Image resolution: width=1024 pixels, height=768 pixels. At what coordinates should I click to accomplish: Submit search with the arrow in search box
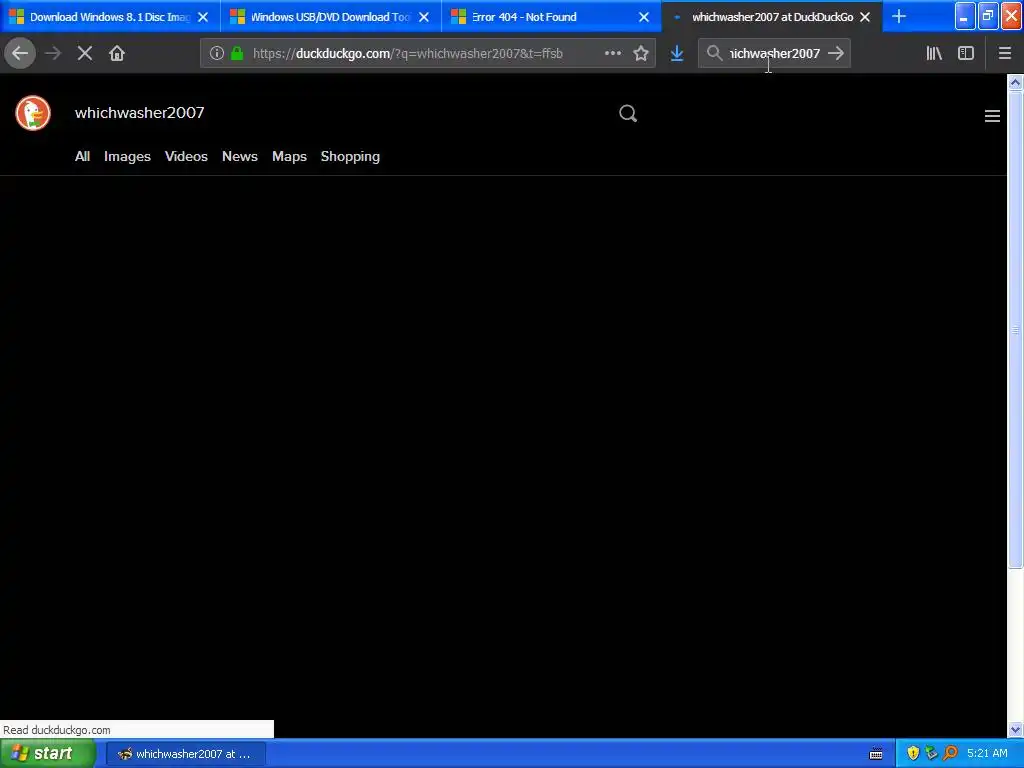(836, 54)
